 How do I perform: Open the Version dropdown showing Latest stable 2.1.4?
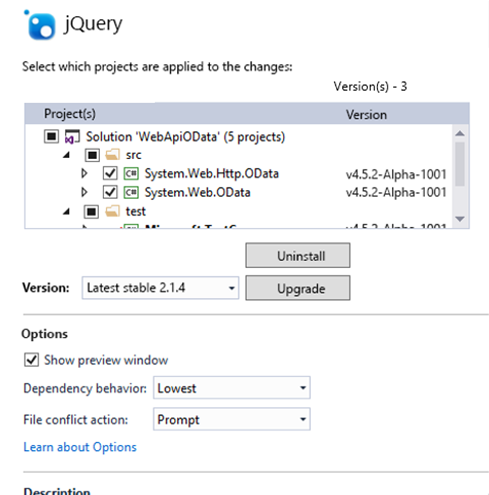tap(160, 288)
